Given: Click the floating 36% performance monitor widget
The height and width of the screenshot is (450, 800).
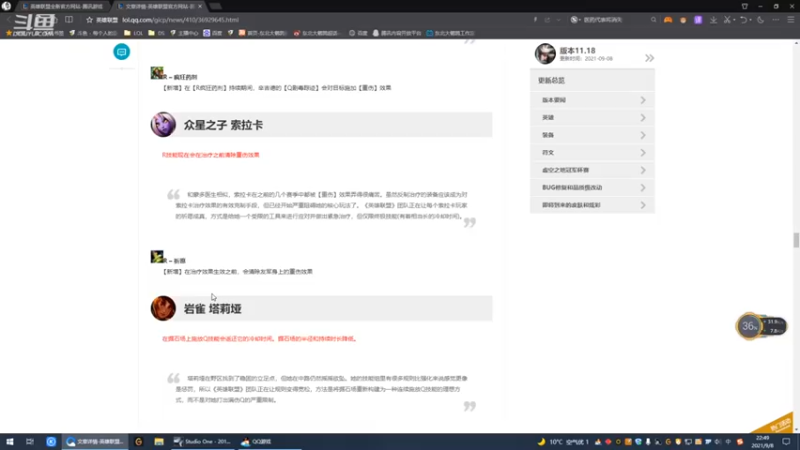Looking at the screenshot, I should tap(761, 326).
